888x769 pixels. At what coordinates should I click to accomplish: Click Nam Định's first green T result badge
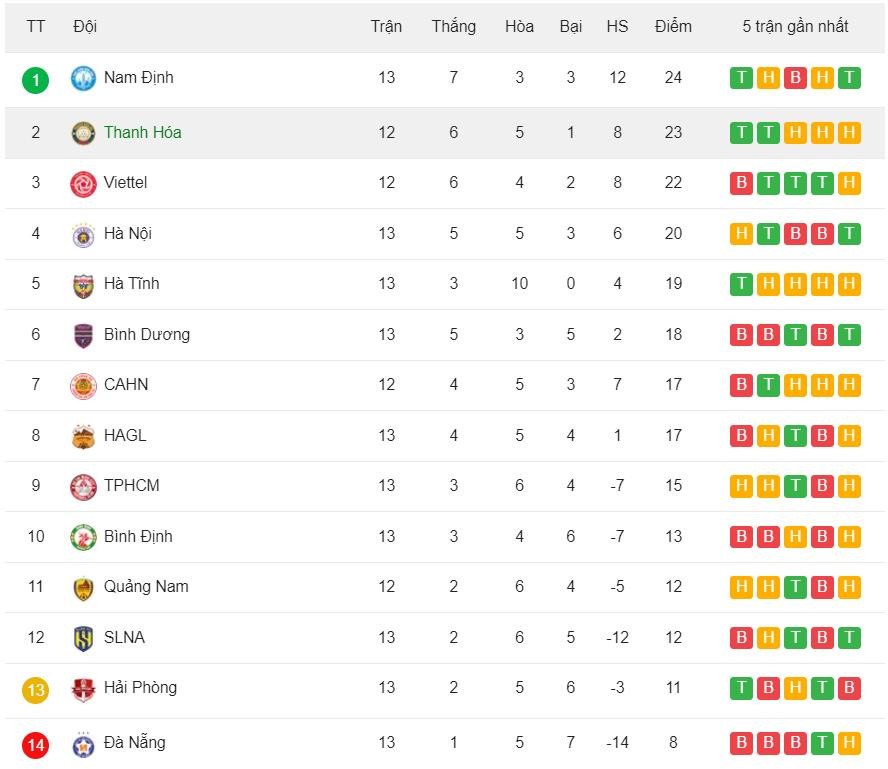coord(741,78)
